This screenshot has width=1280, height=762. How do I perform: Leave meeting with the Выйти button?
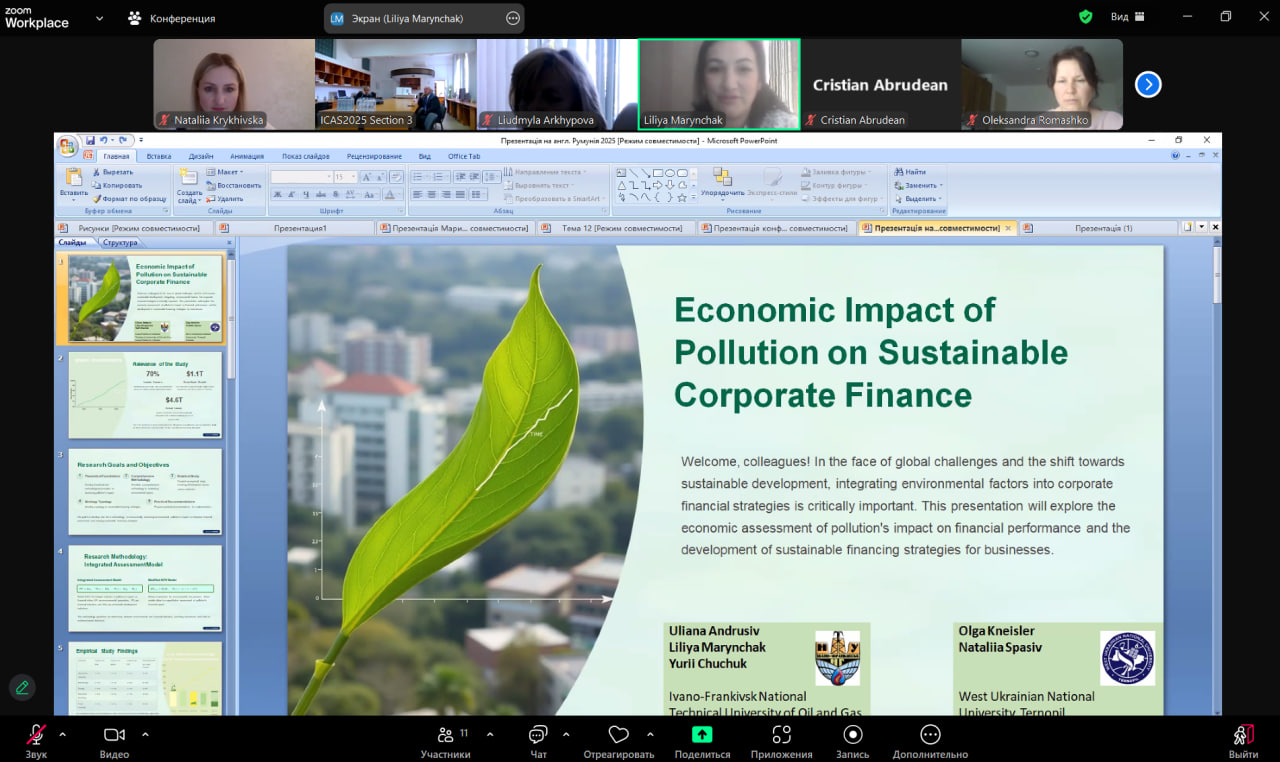click(x=1243, y=741)
